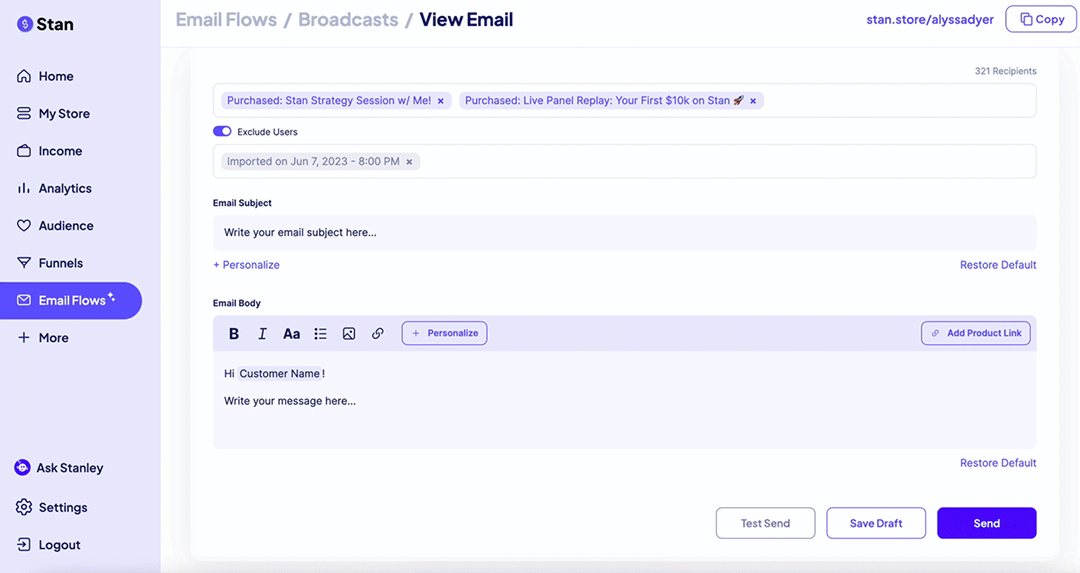Select Email Flows in sidebar
The width and height of the screenshot is (1080, 573).
pos(71,300)
